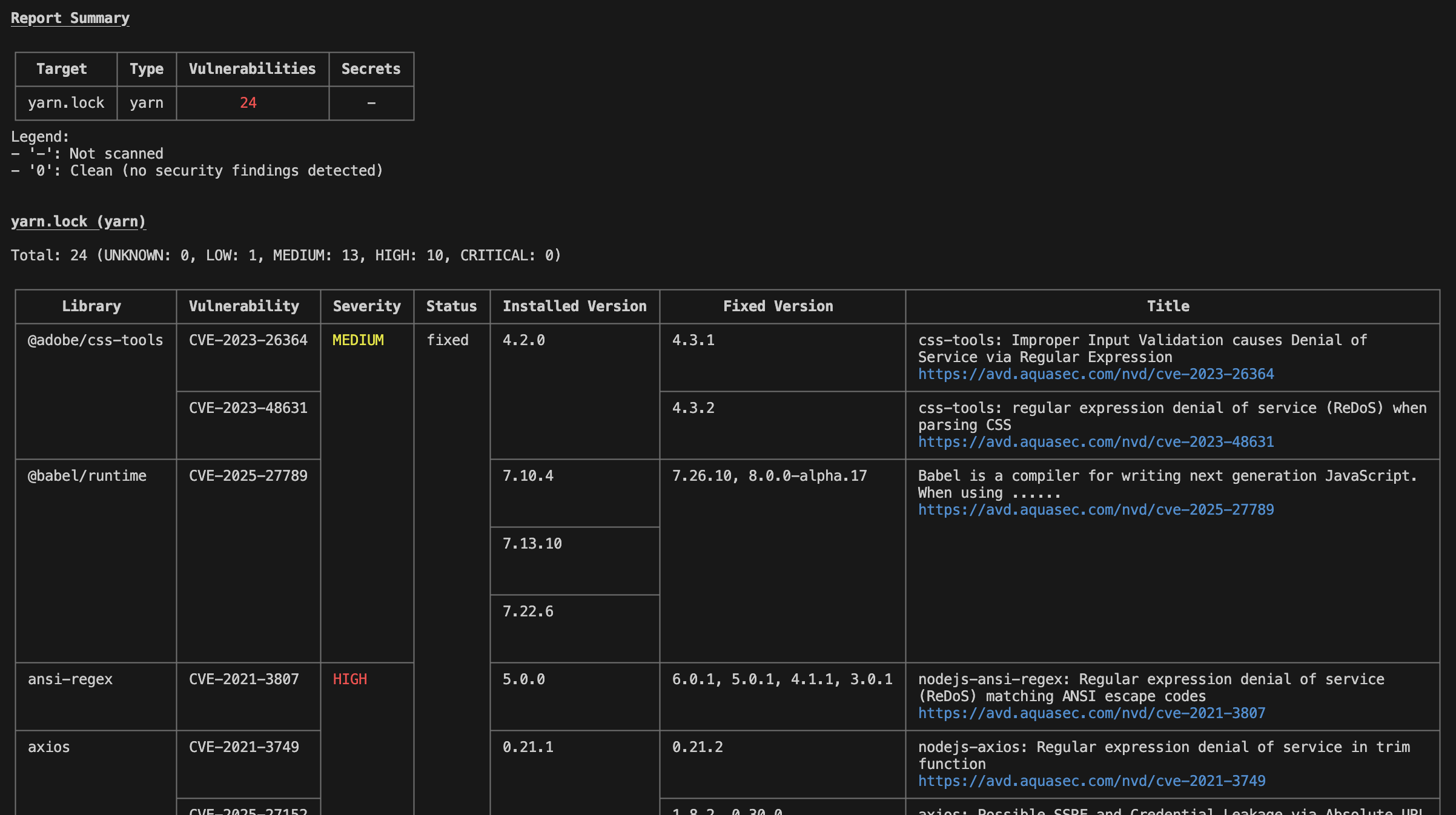This screenshot has width=1456, height=815.
Task: Select the @babel/runtime library cell
Action: 87,476
